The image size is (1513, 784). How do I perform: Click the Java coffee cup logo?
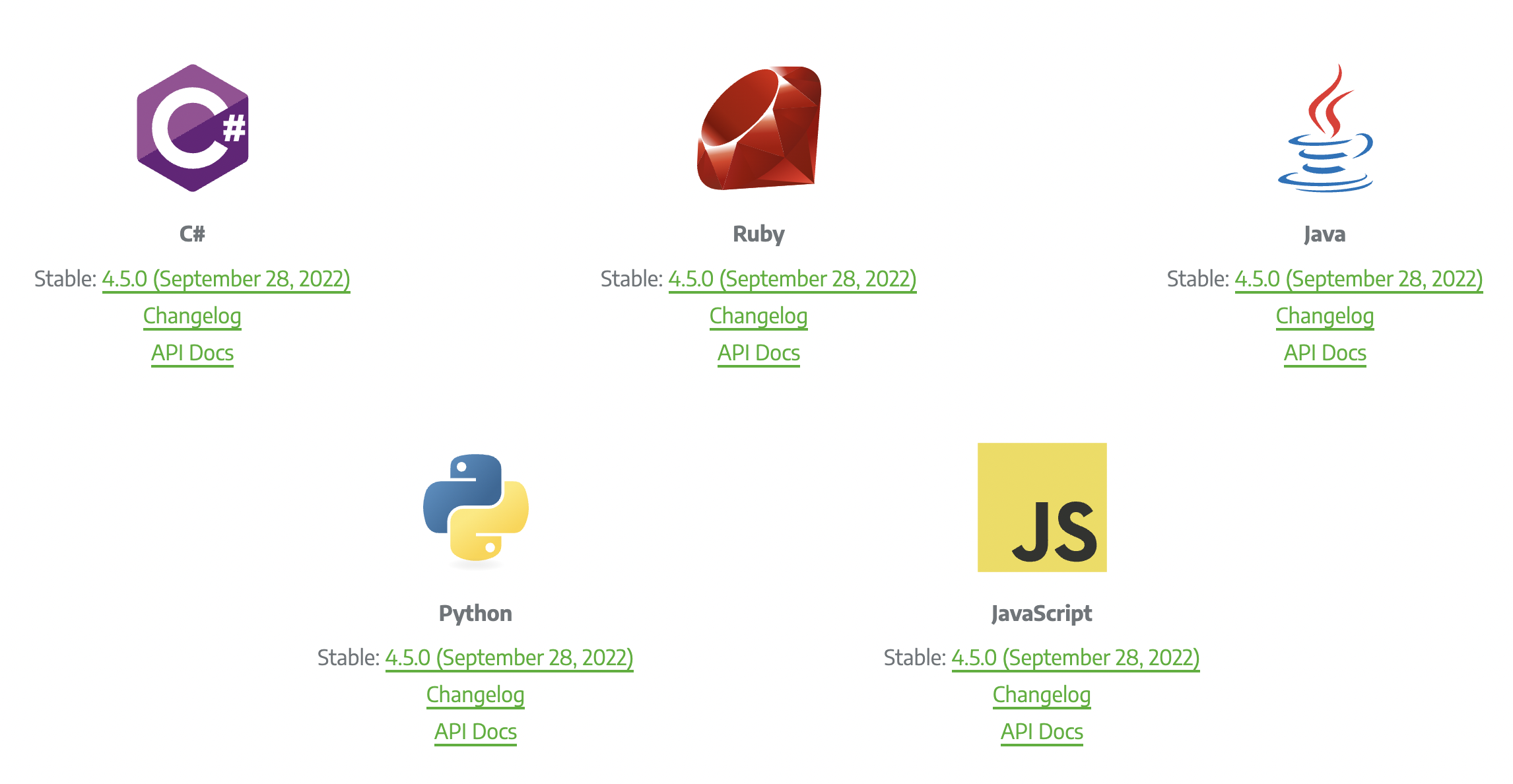[1325, 128]
